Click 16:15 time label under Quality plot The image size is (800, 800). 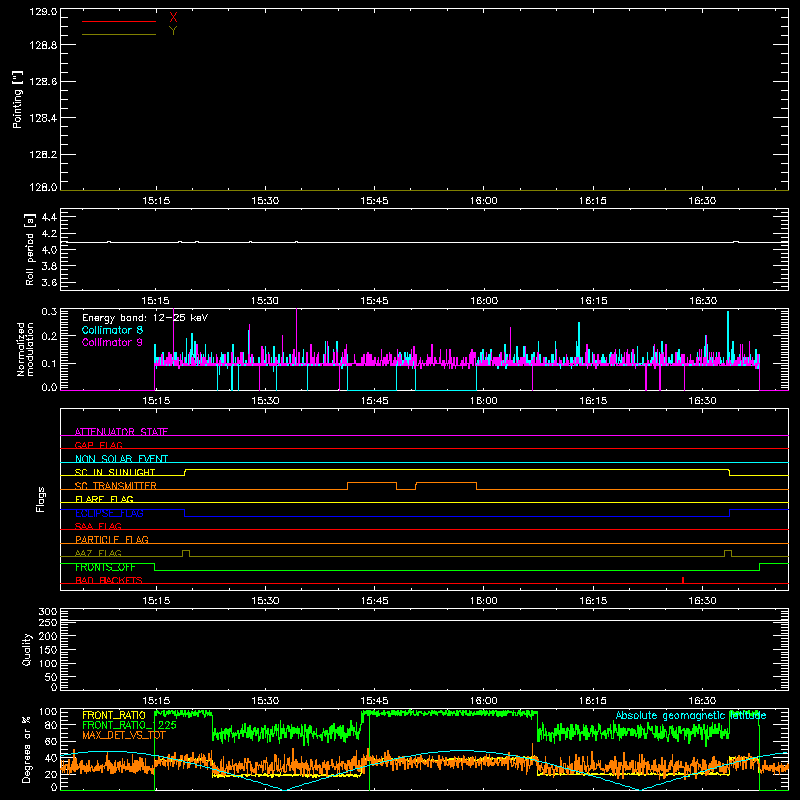tap(593, 701)
